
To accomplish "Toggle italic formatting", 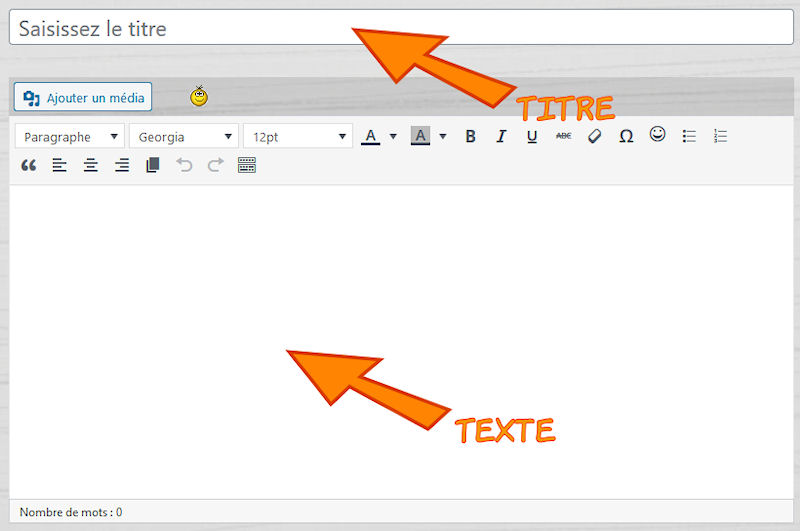I will (x=501, y=136).
